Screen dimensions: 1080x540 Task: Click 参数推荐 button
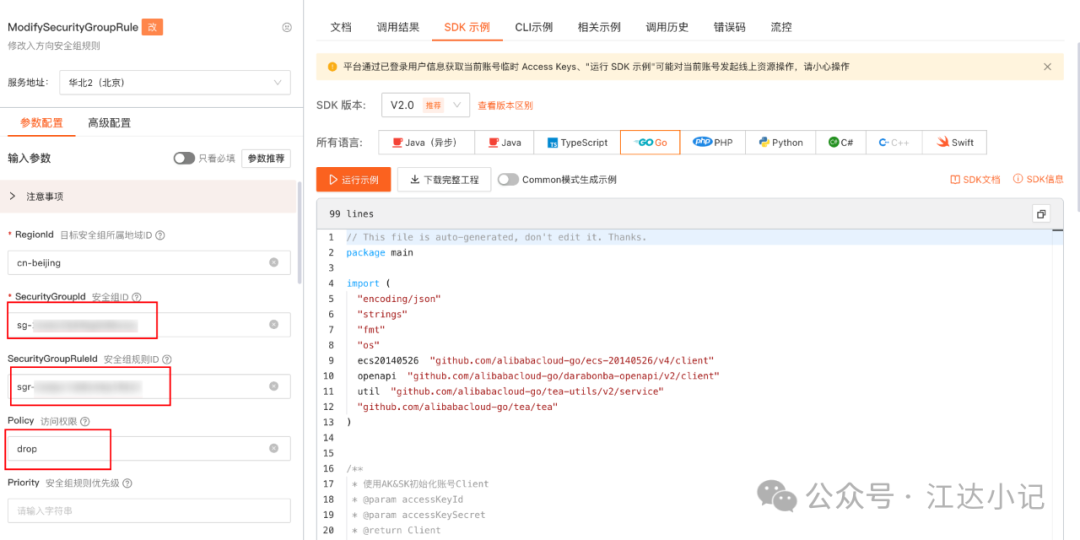pos(266,158)
